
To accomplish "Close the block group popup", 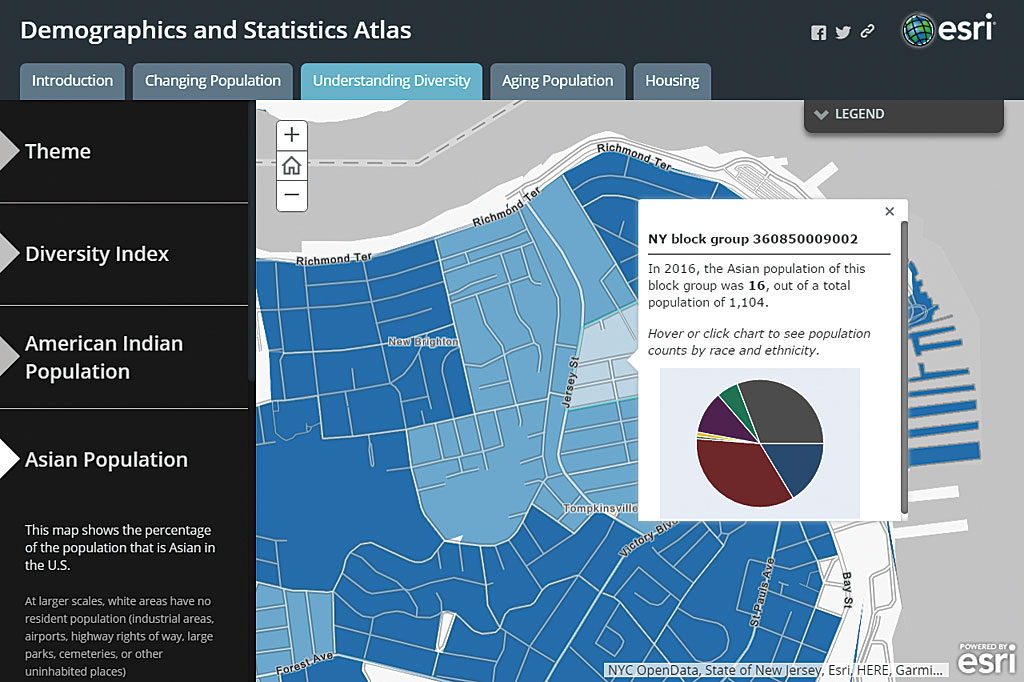I will 890,211.
